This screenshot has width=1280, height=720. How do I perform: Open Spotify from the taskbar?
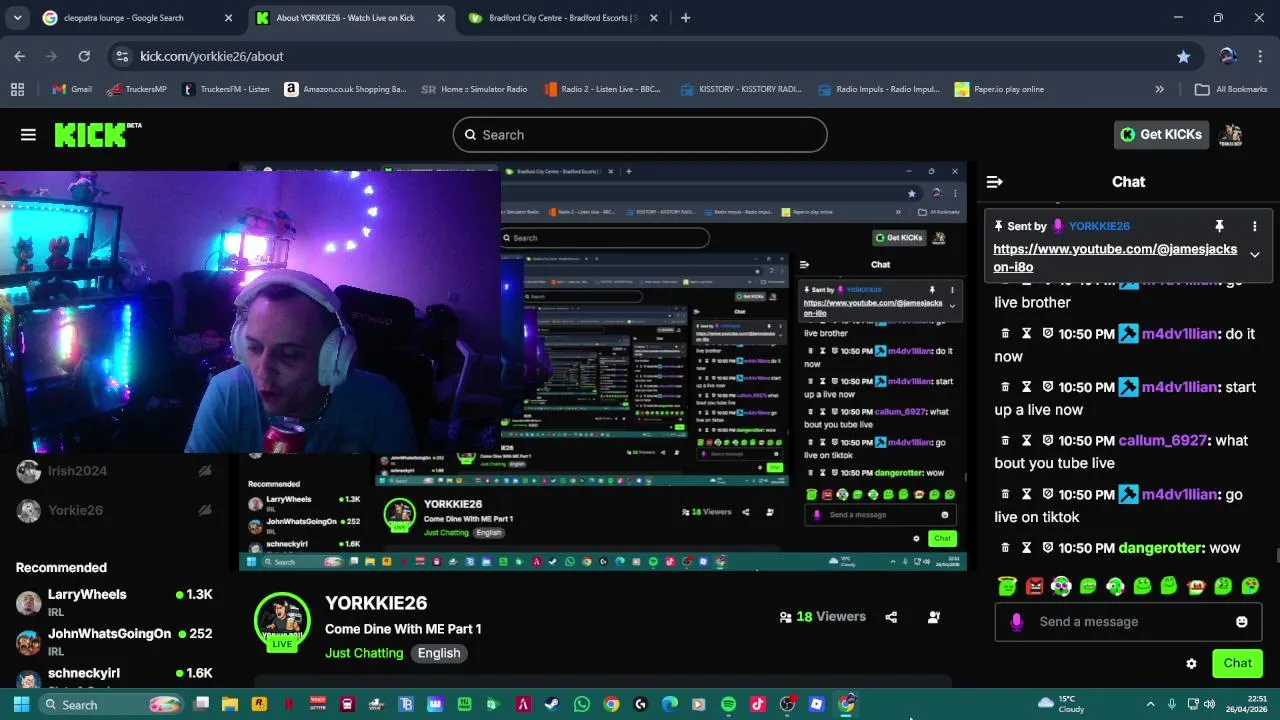point(728,704)
